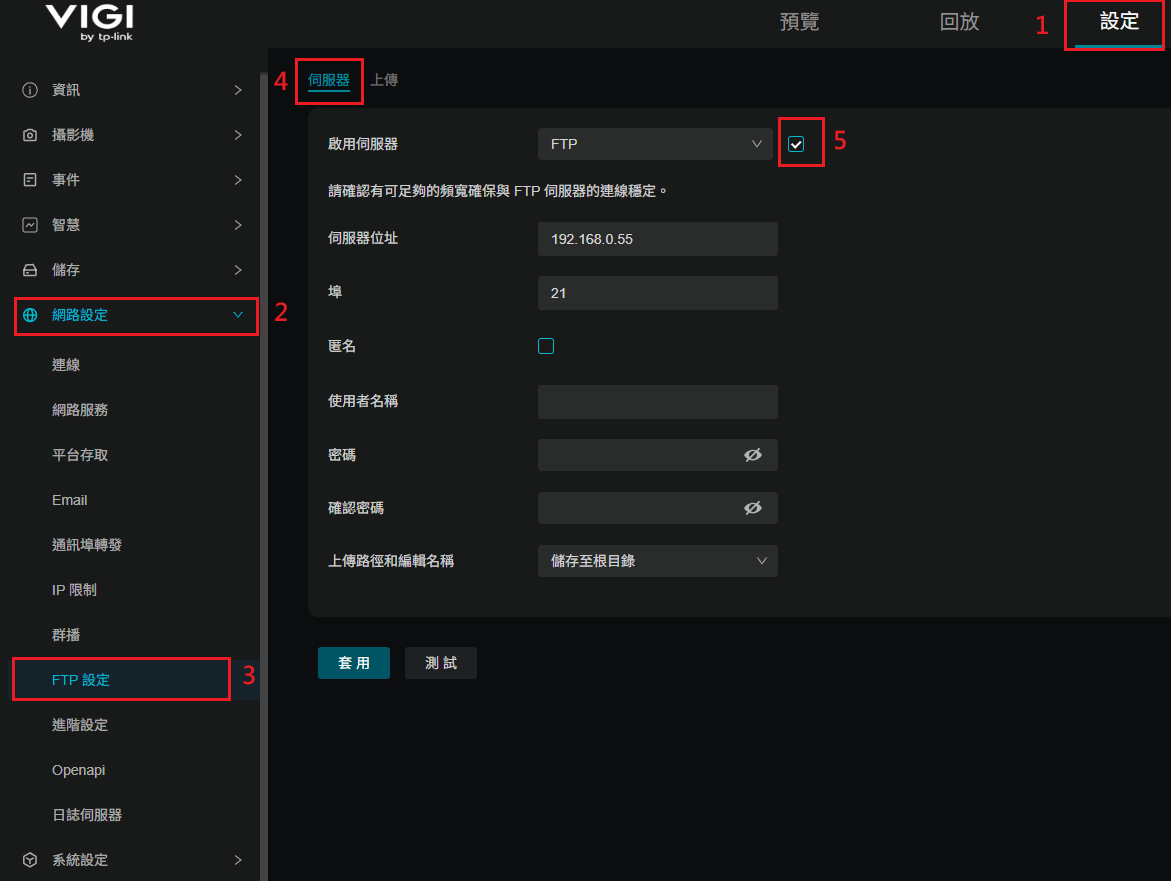Click the 攝影機 camera icon in sidebar
Screen dimensions: 1171x881
tap(30, 135)
